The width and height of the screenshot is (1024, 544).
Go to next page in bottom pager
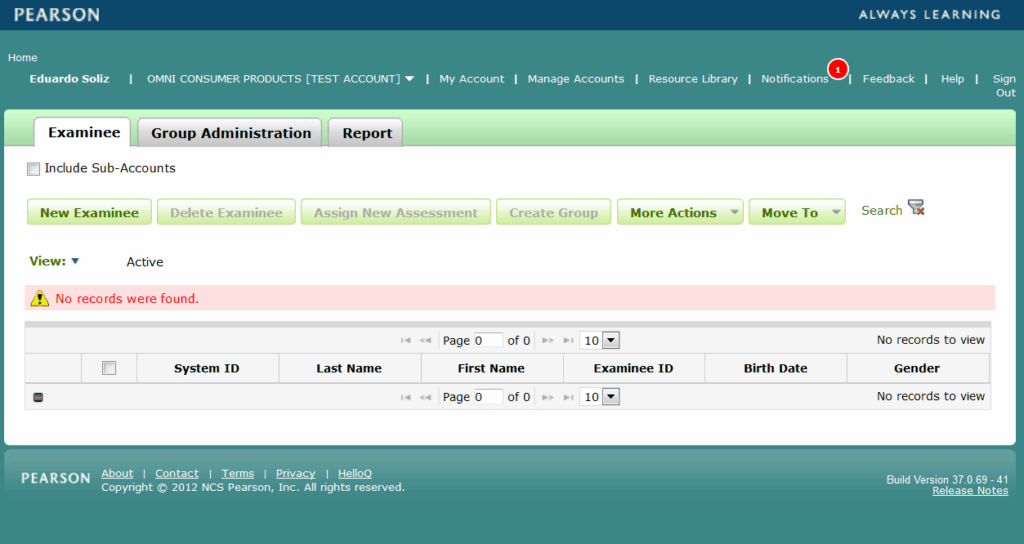[x=548, y=397]
